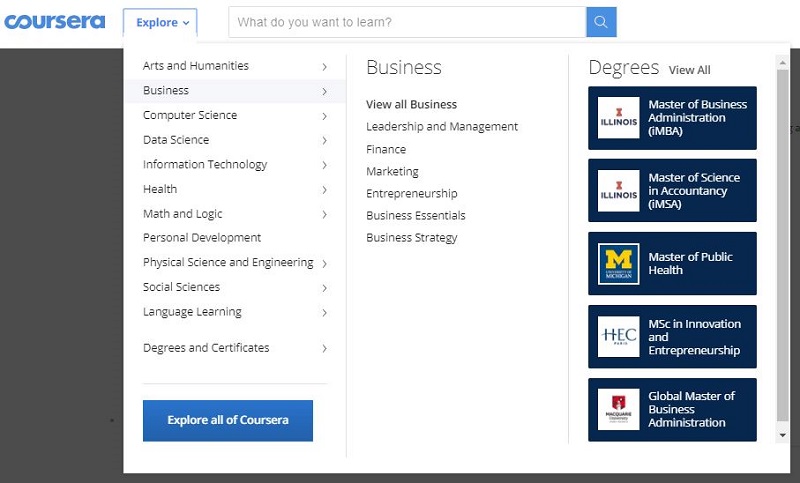The height and width of the screenshot is (483, 800).
Task: Expand the Computer Science chevron
Action: pos(324,116)
